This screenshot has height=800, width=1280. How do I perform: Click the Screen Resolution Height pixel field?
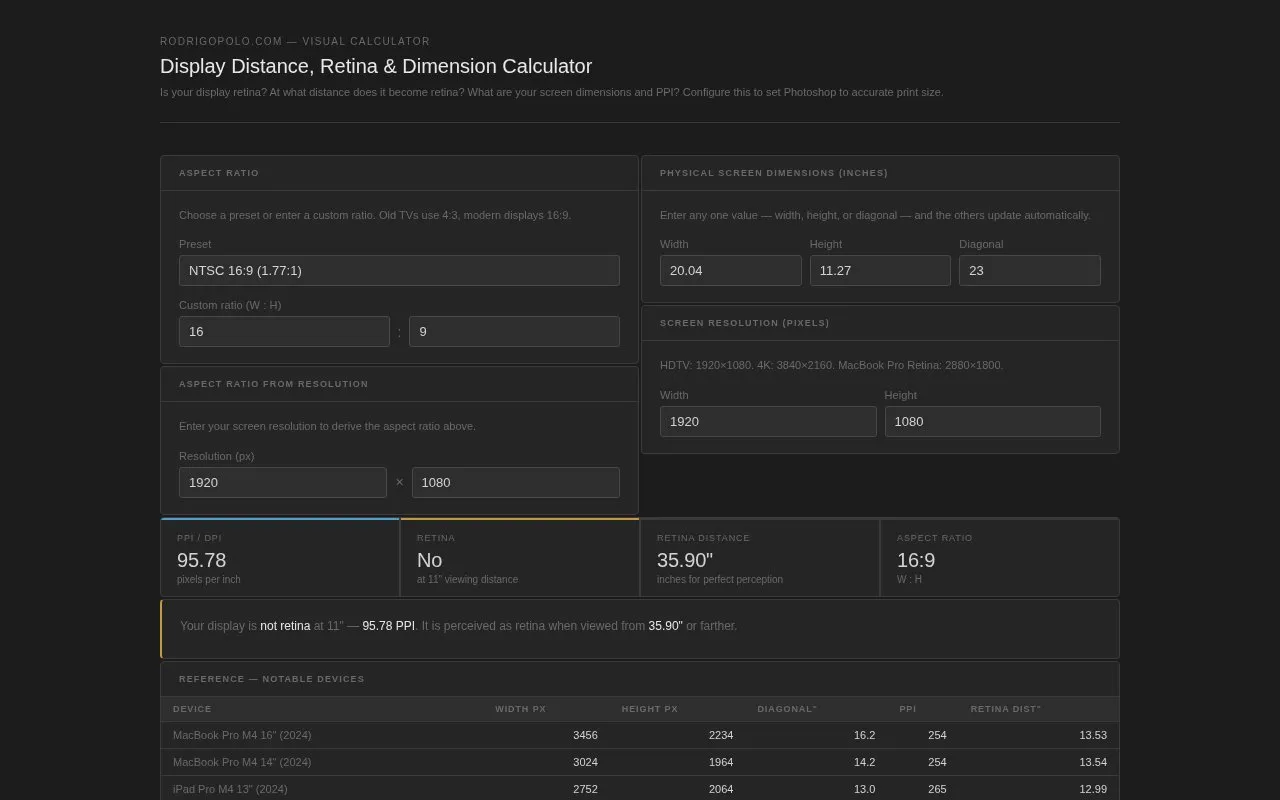click(x=993, y=421)
